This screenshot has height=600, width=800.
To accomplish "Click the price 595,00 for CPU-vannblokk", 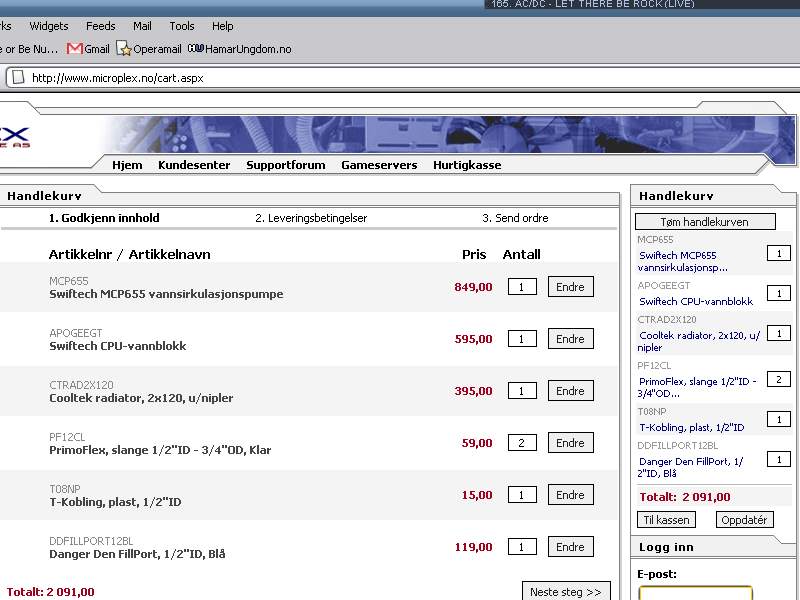I will pyautogui.click(x=473, y=339).
